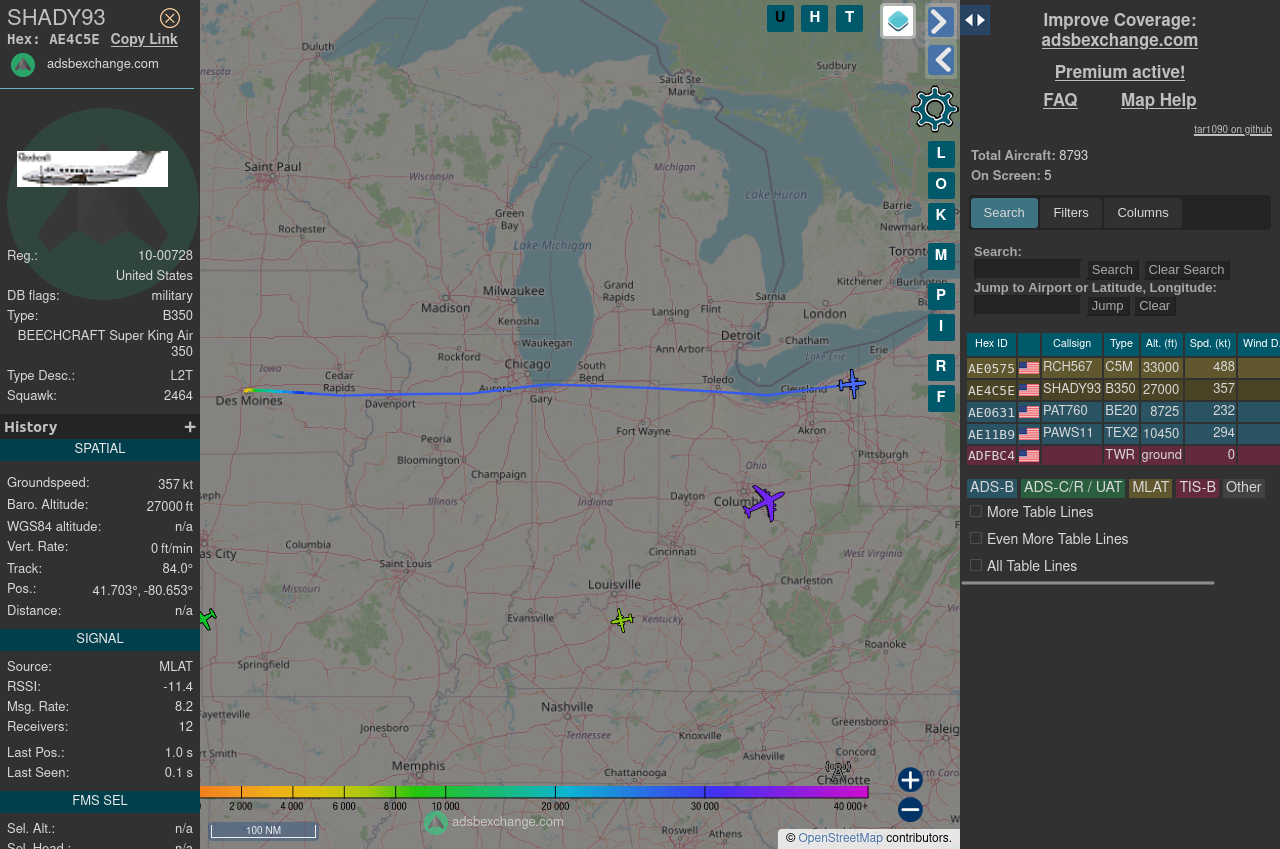Zoom out with the minus button
The height and width of the screenshot is (849, 1280).
[910, 810]
